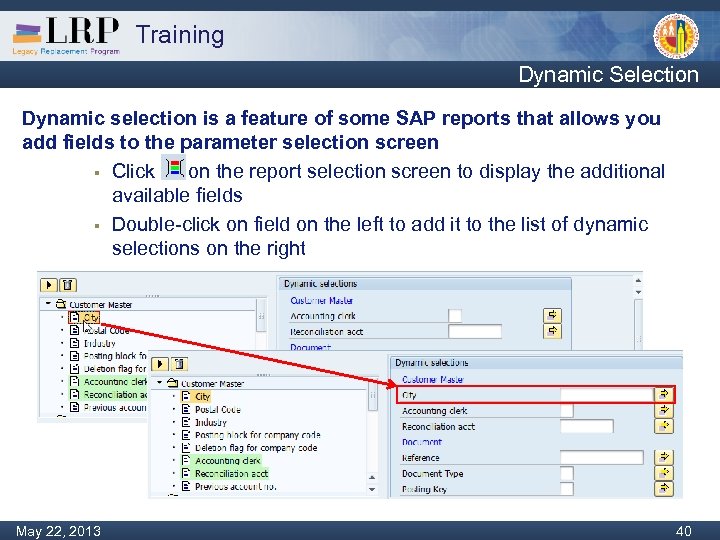
Task: Click the delete trash icon in lower toolbar
Action: 179,364
